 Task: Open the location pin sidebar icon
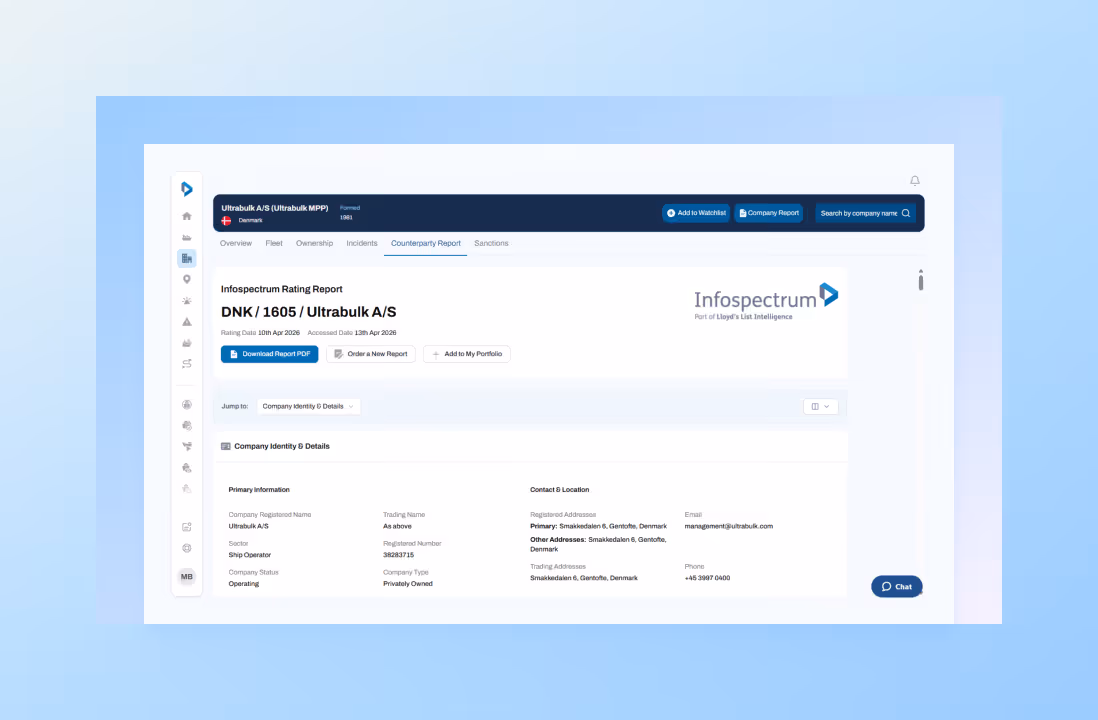point(187,279)
